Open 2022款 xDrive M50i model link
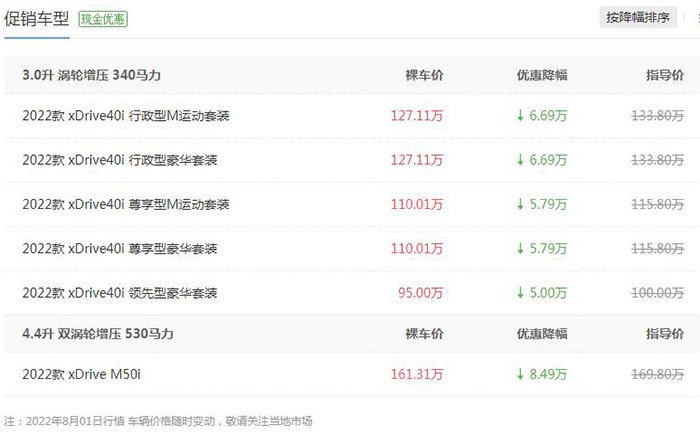 82,374
